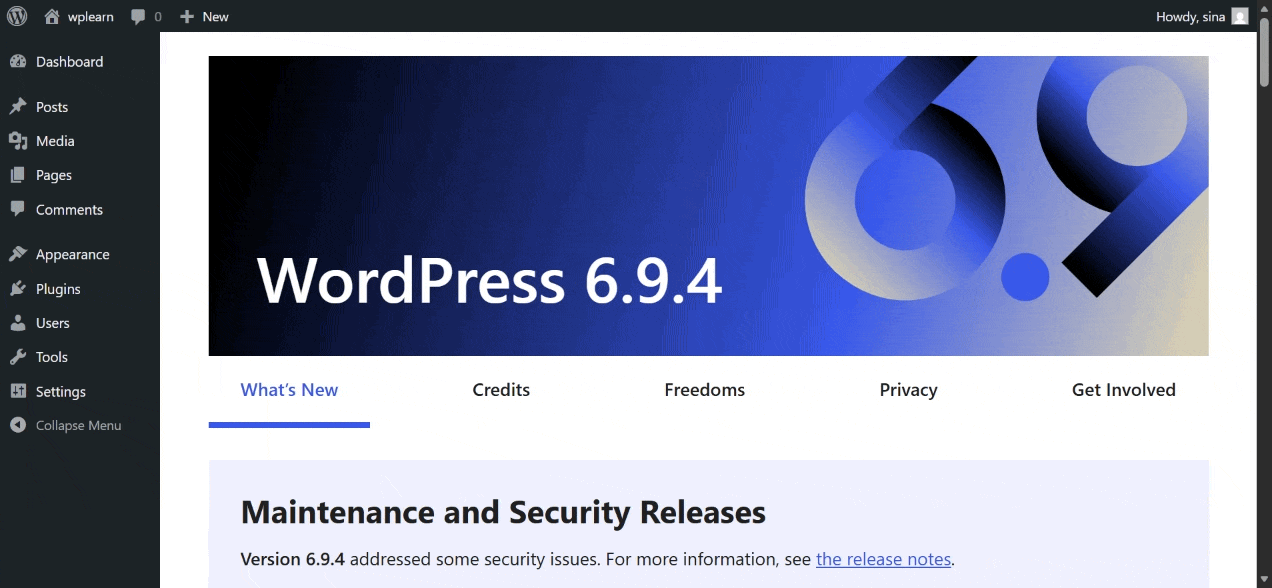Click the Pages document icon
Screen dimensions: 1272x588
17,175
